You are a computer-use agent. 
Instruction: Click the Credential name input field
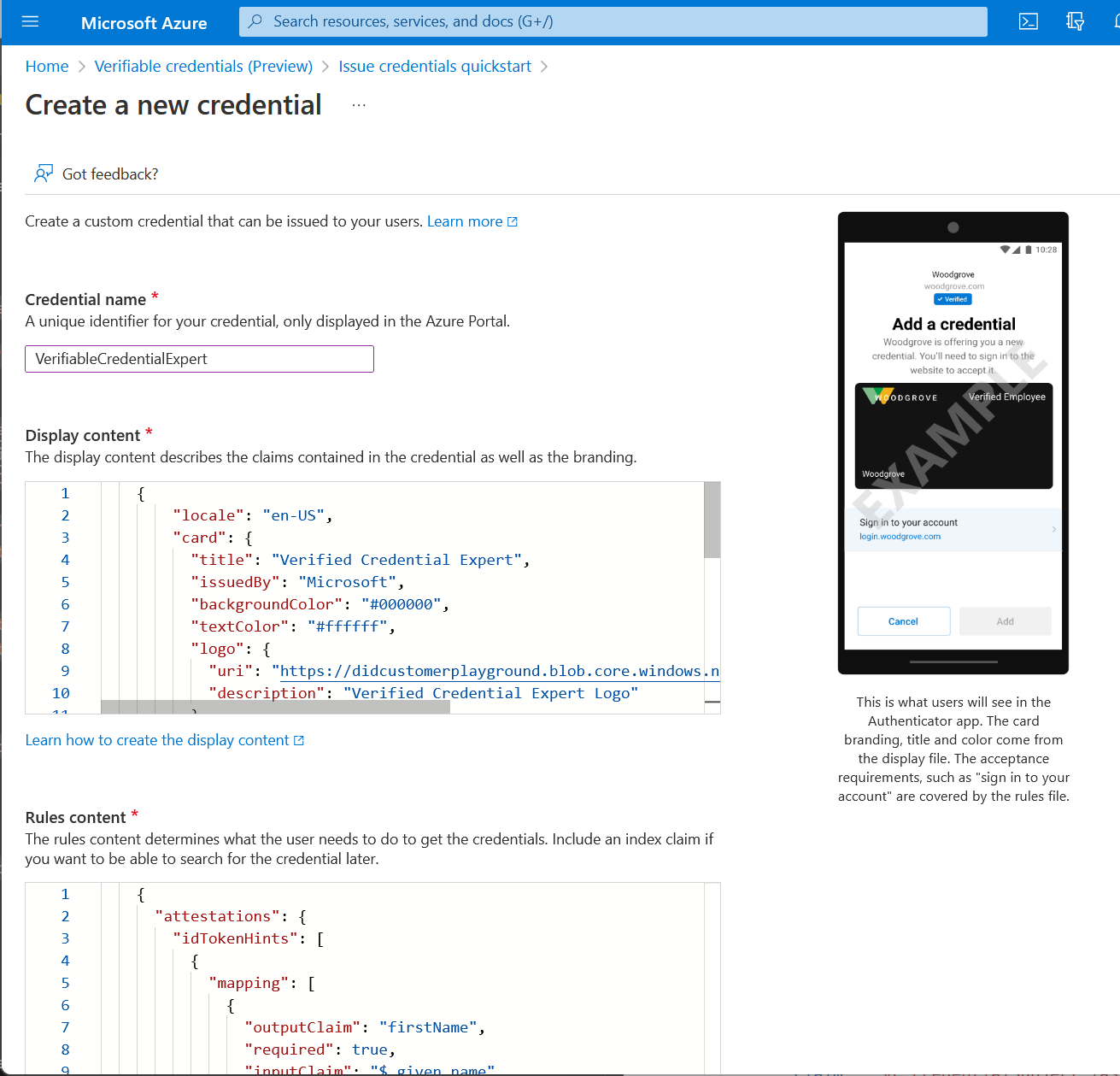[x=199, y=359]
